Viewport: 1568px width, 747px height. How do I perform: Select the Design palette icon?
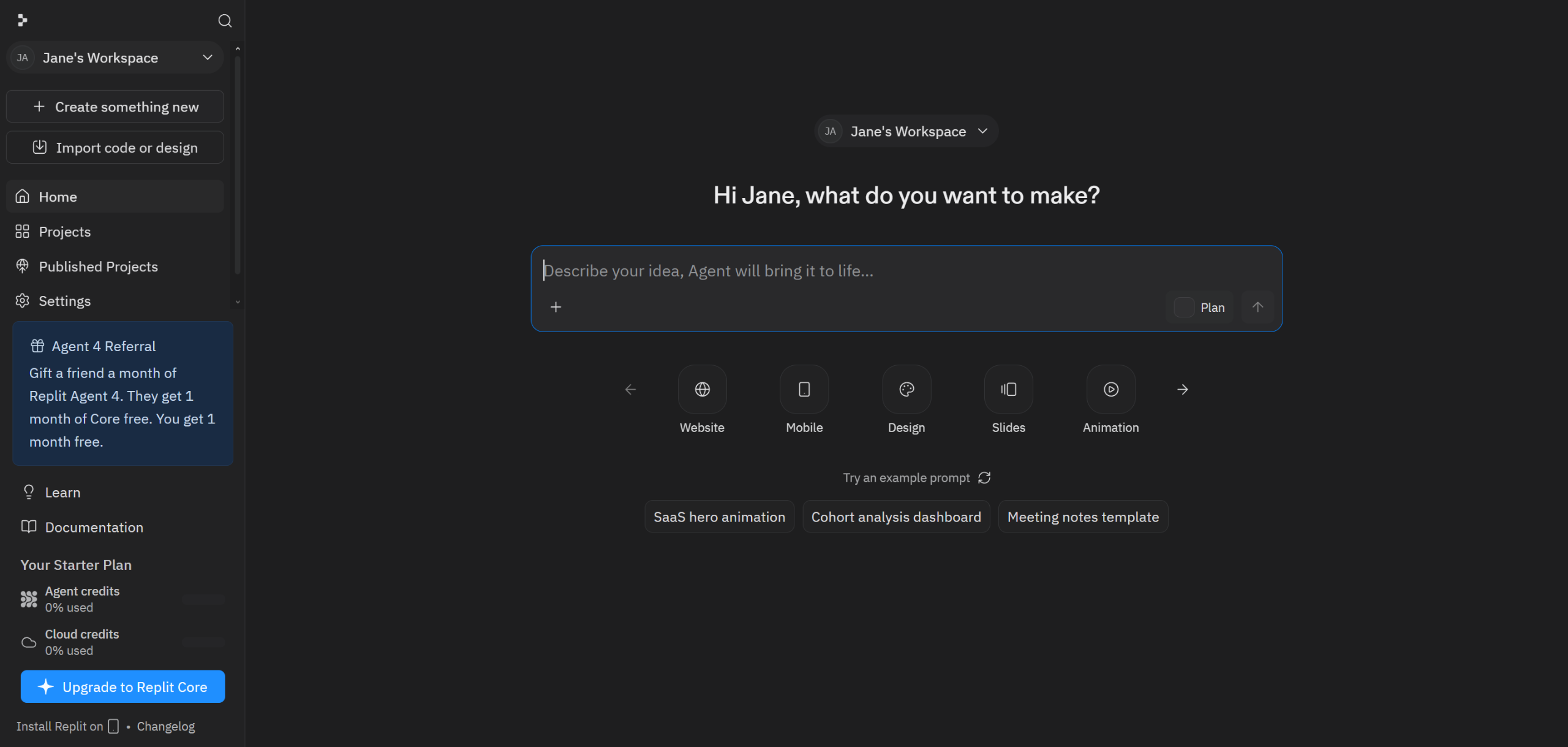tap(906, 389)
